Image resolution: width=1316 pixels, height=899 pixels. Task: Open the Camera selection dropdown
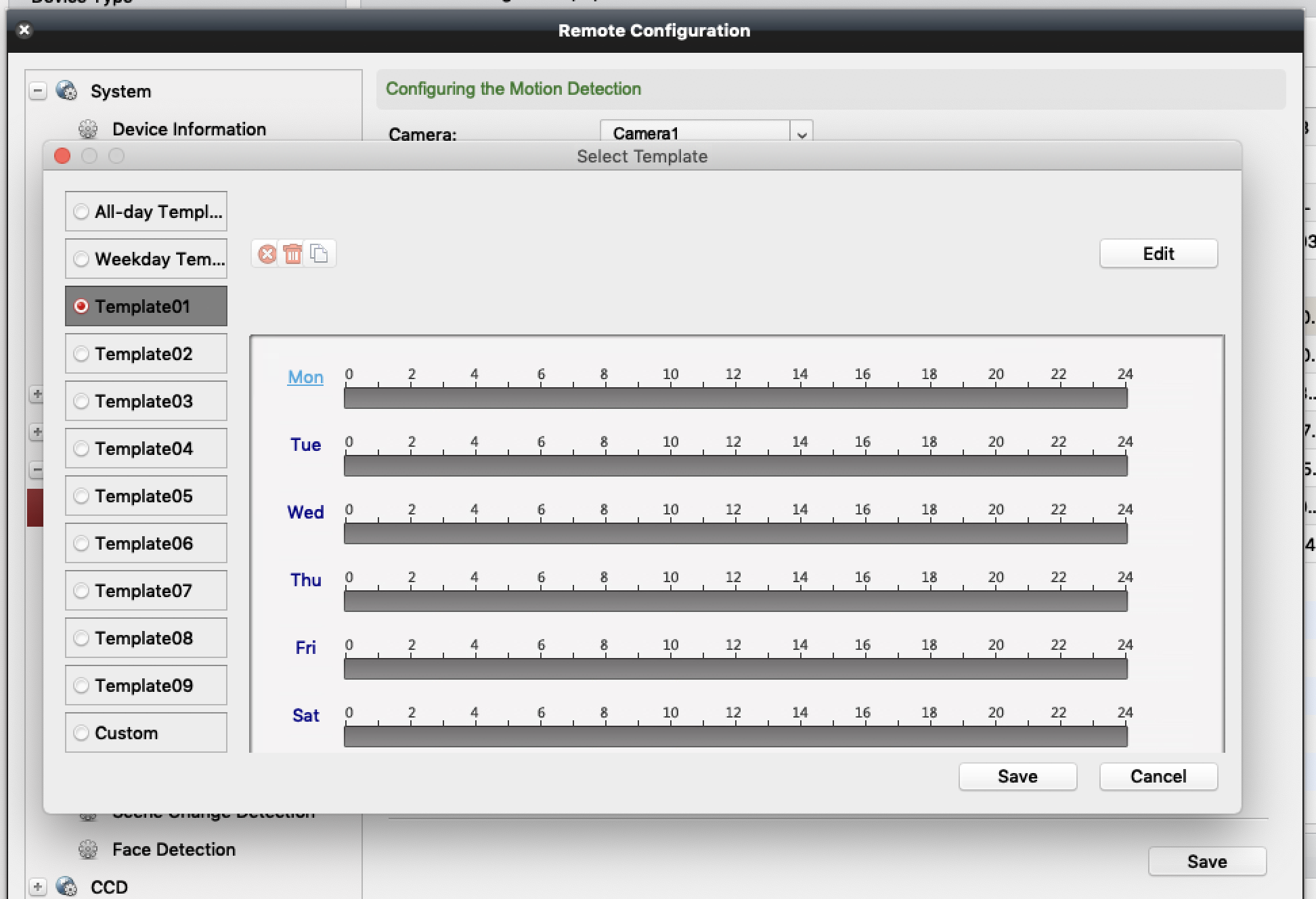(x=801, y=133)
